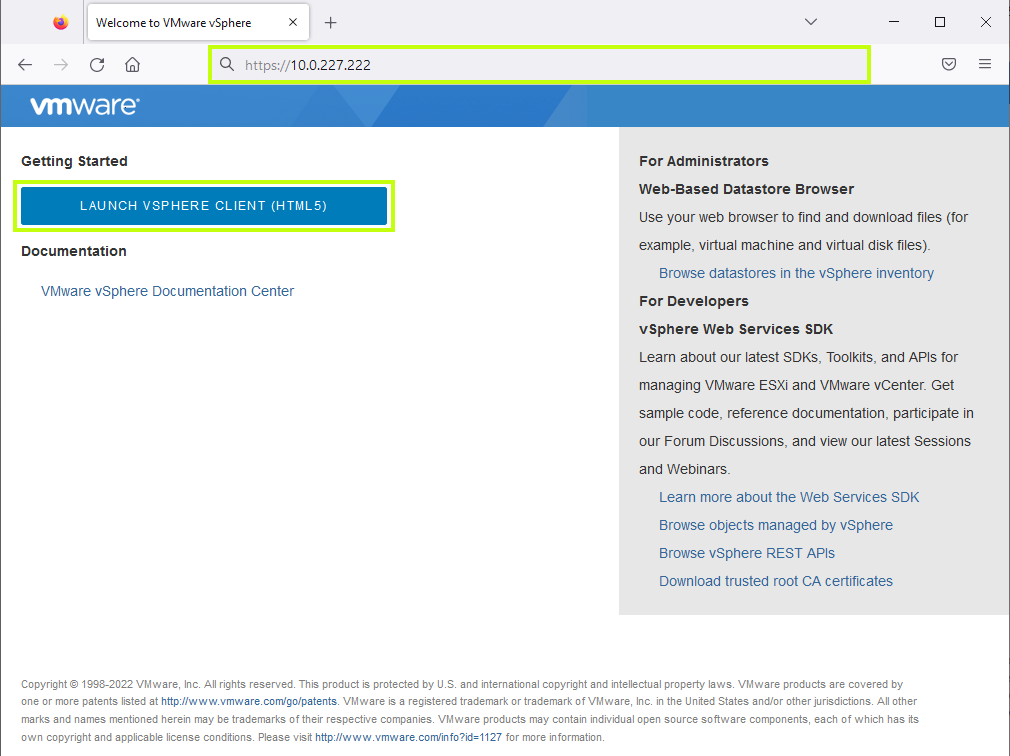Open a new browser tab

[330, 23]
